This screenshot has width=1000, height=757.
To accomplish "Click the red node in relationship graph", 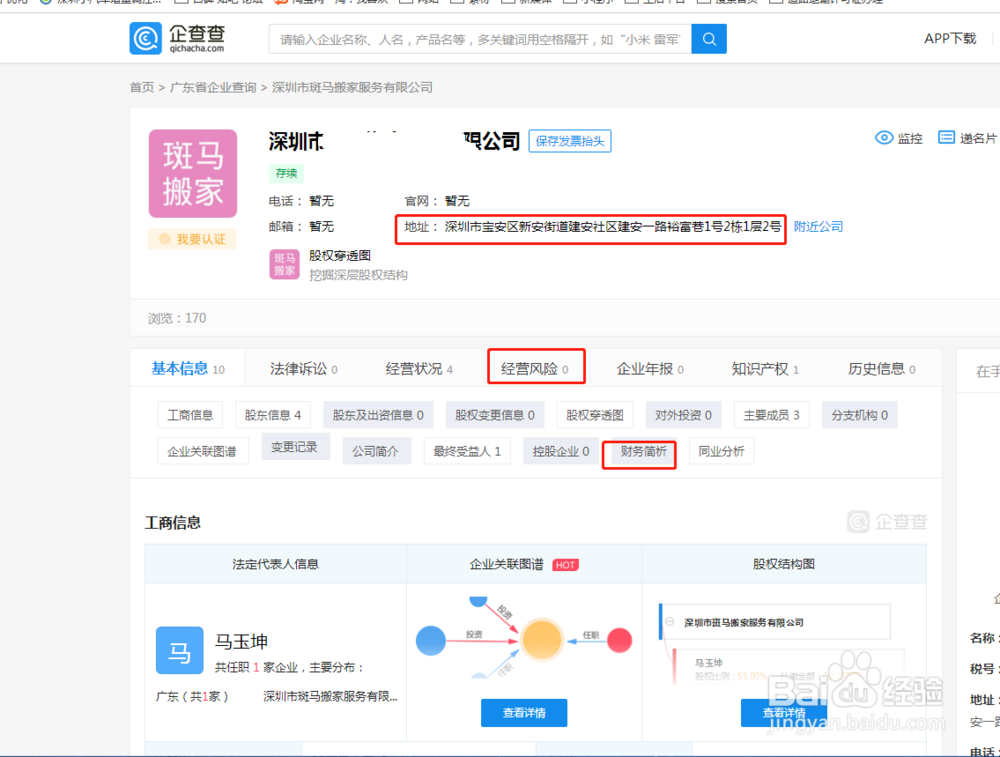I will tap(619, 640).
